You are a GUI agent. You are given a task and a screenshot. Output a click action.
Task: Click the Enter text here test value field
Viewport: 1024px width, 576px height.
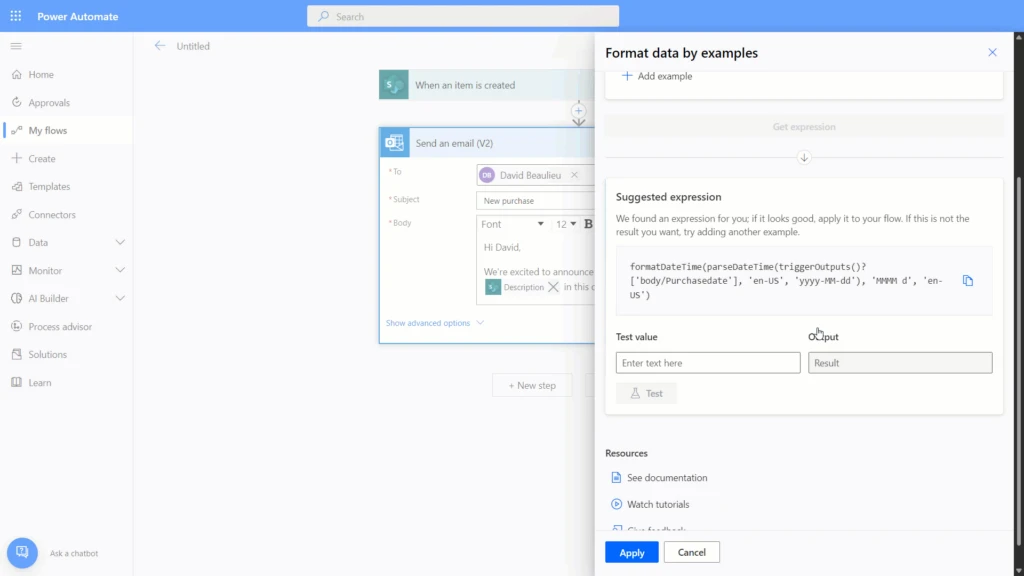pos(707,362)
